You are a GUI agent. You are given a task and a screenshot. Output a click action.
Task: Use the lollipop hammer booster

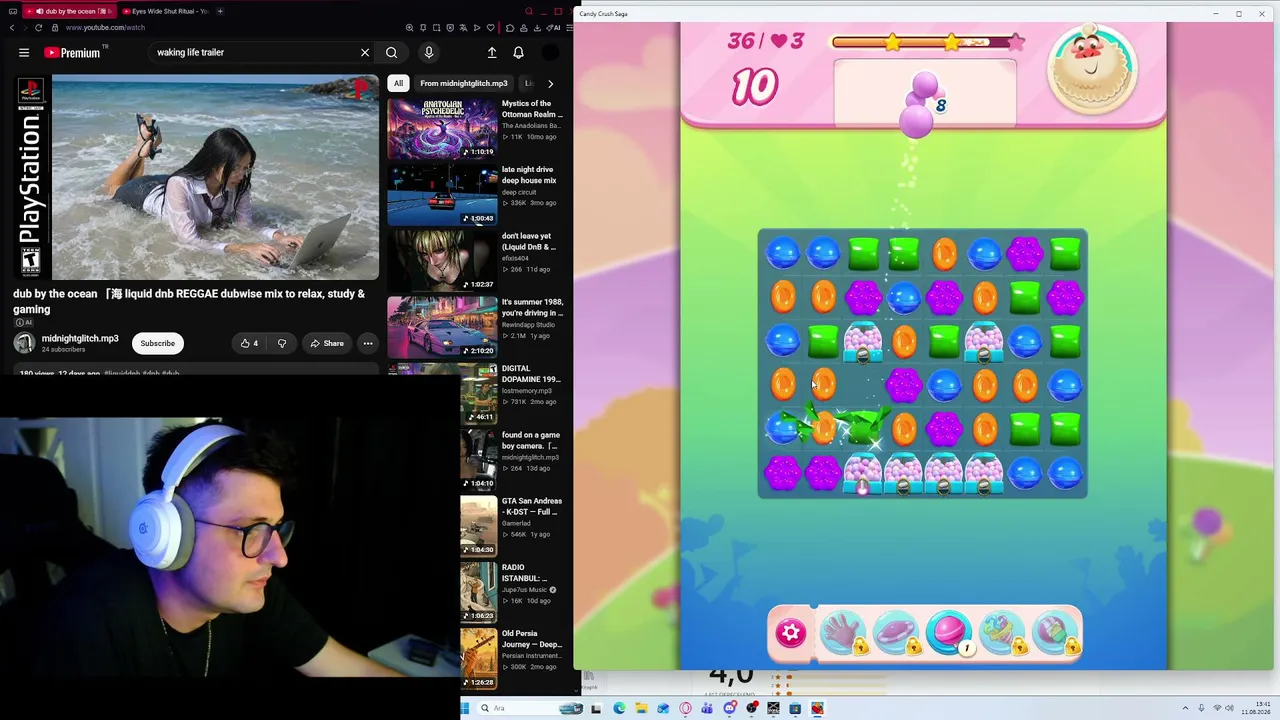point(949,634)
